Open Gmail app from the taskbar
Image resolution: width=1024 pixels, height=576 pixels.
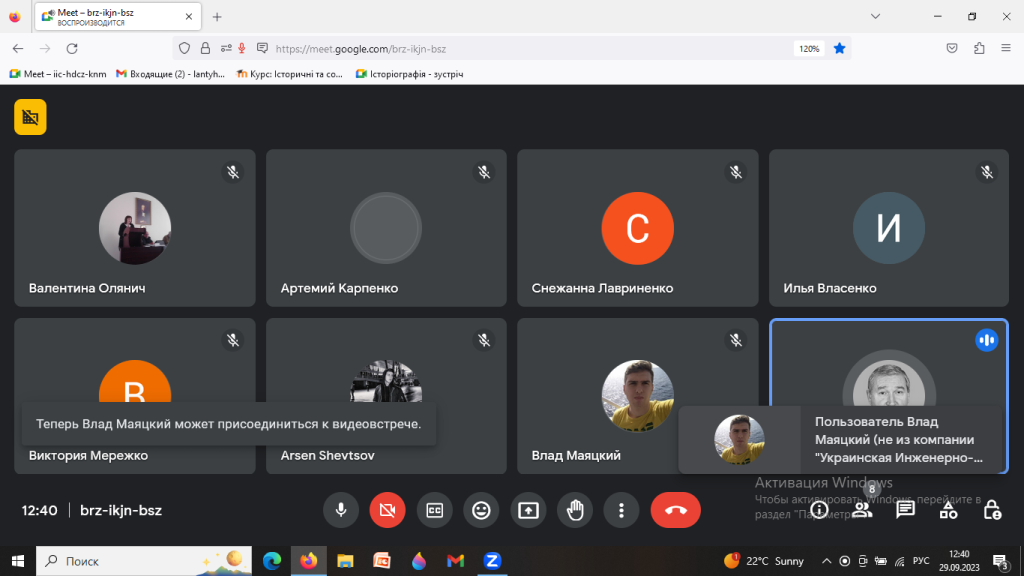pyautogui.click(x=455, y=561)
